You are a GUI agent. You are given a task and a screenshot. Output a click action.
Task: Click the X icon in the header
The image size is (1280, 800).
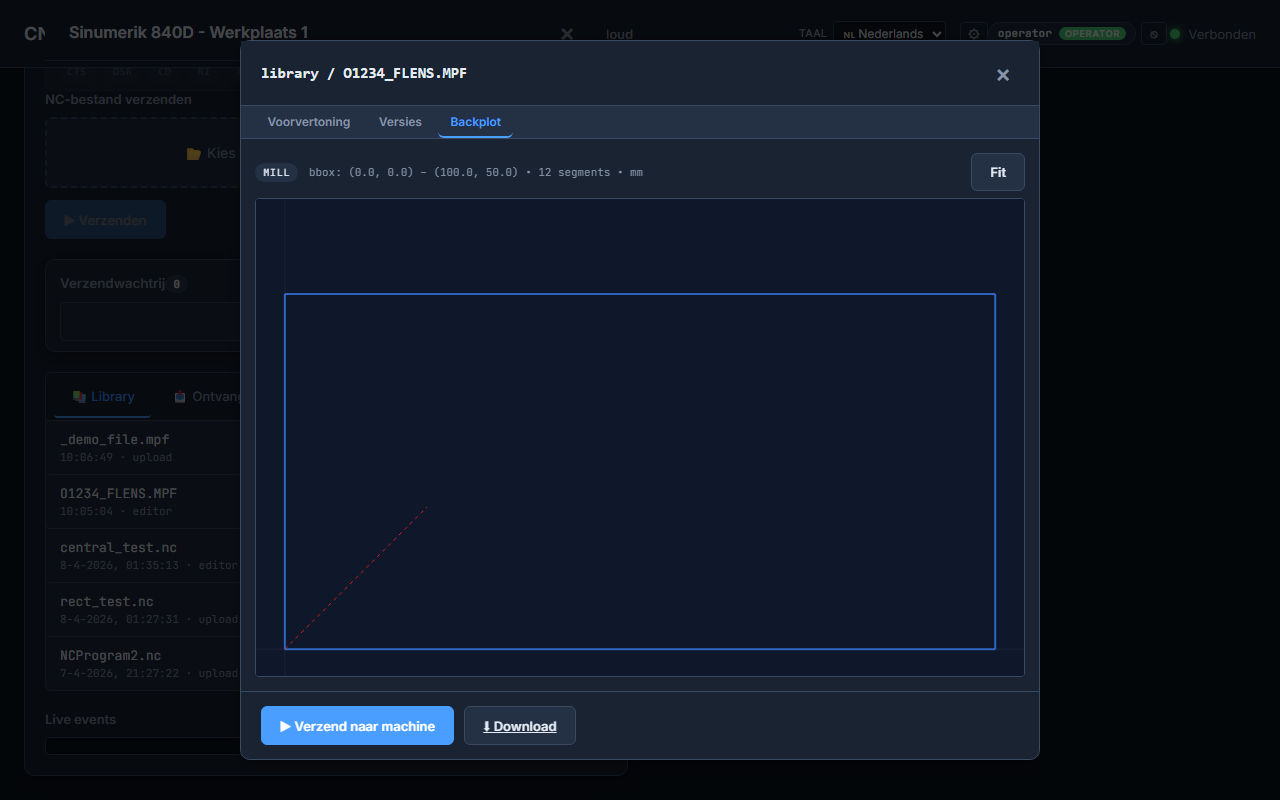click(567, 34)
